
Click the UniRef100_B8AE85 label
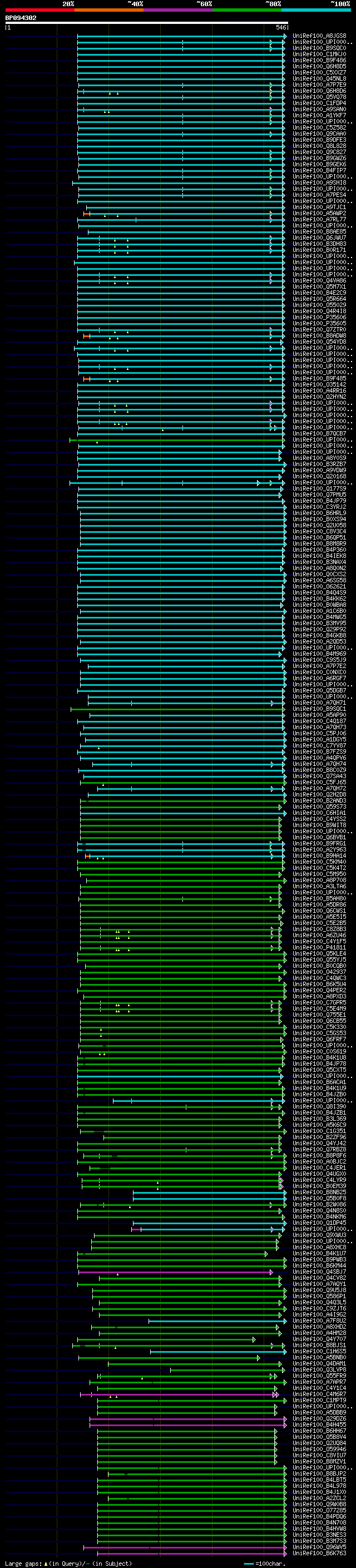[x=319, y=231]
